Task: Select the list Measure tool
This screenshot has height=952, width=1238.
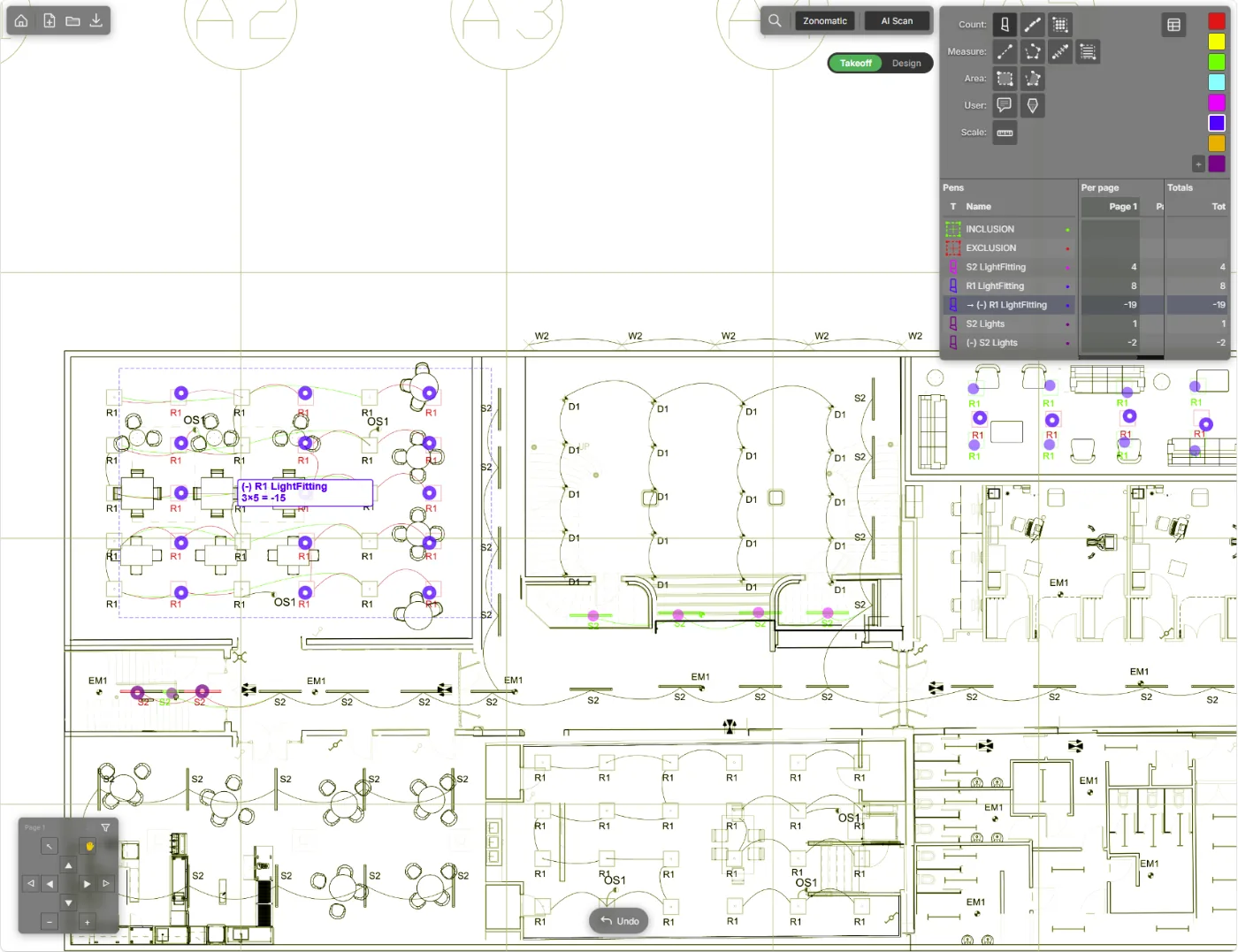Action: point(1088,52)
